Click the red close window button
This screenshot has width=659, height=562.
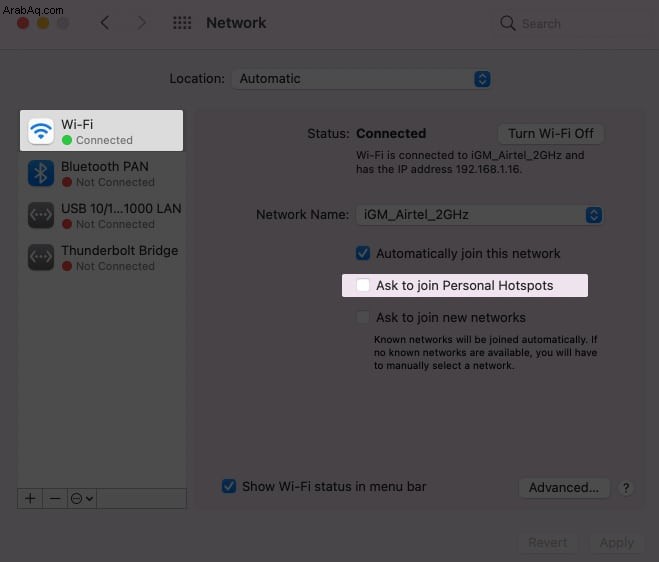click(23, 23)
